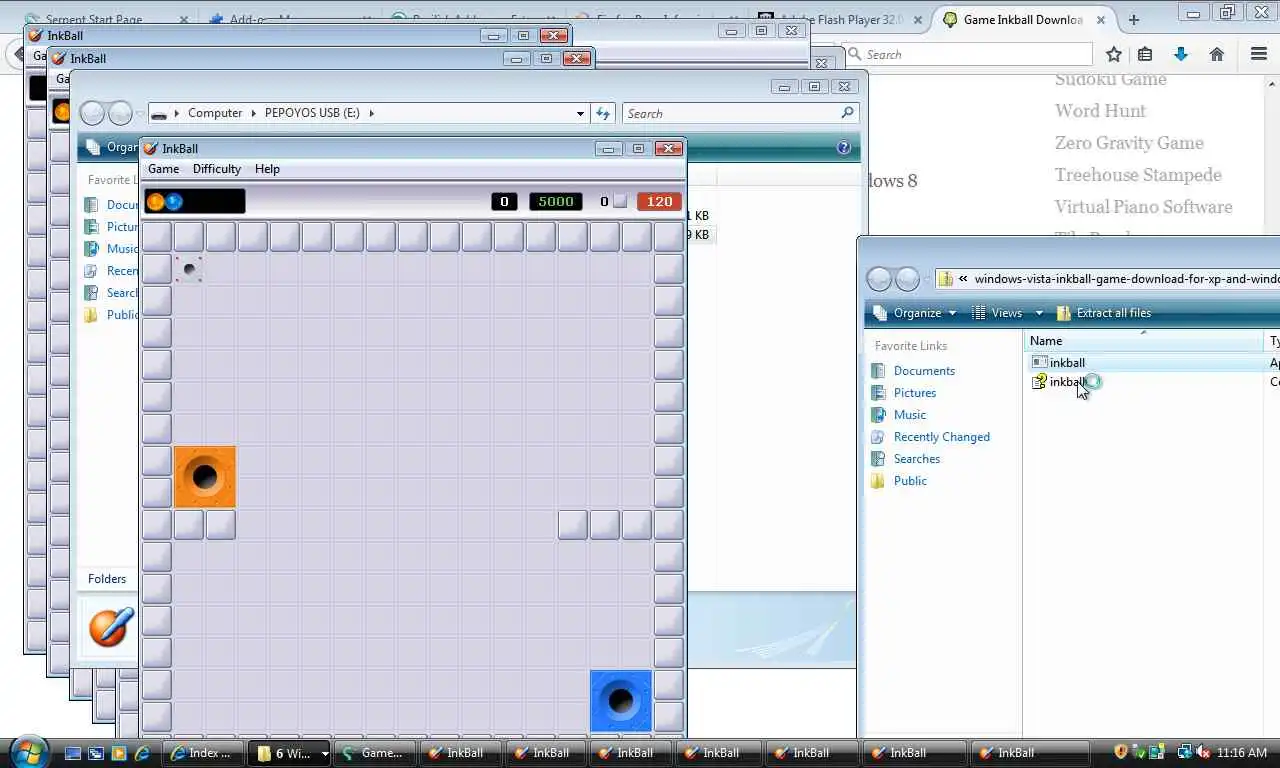Image resolution: width=1280 pixels, height=768 pixels.
Task: Switch to Game Inkball Download browser tab
Action: pos(1022,19)
